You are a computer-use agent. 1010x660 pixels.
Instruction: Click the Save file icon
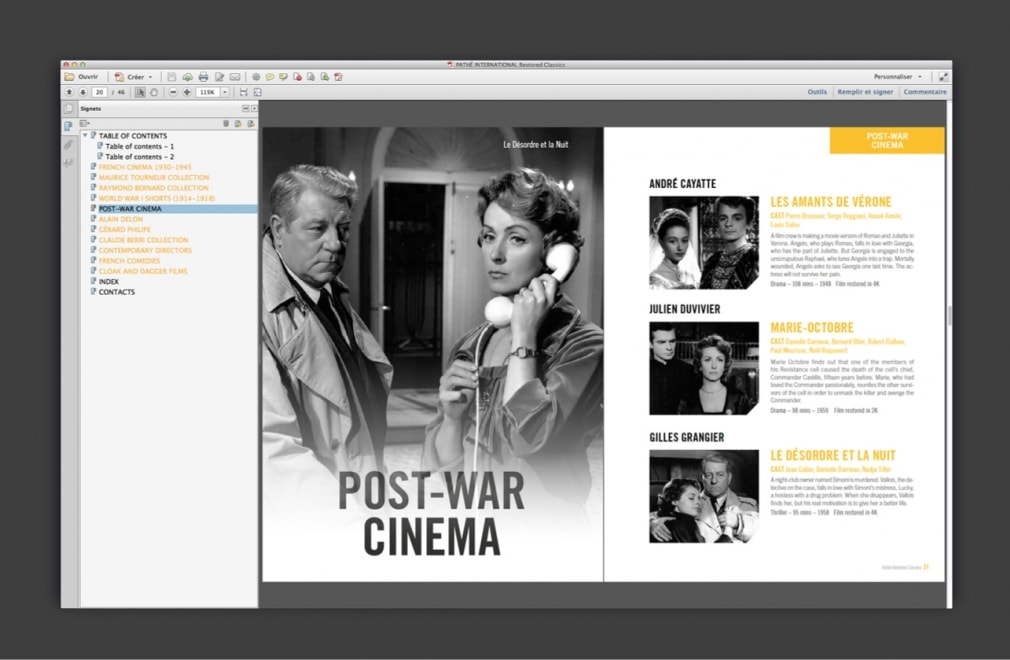tap(171, 75)
